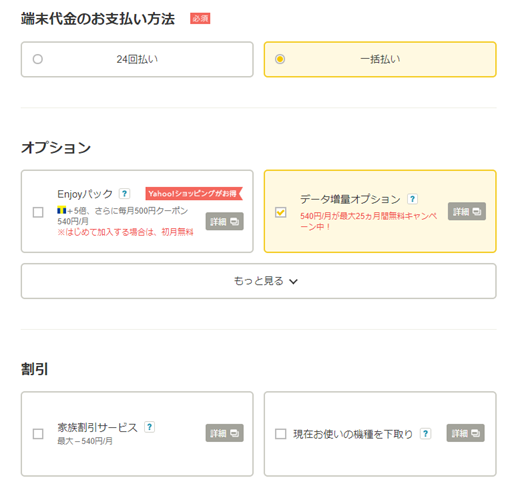Open 詳細 for 家族割引サービス
The image size is (514, 490).
pos(225,433)
